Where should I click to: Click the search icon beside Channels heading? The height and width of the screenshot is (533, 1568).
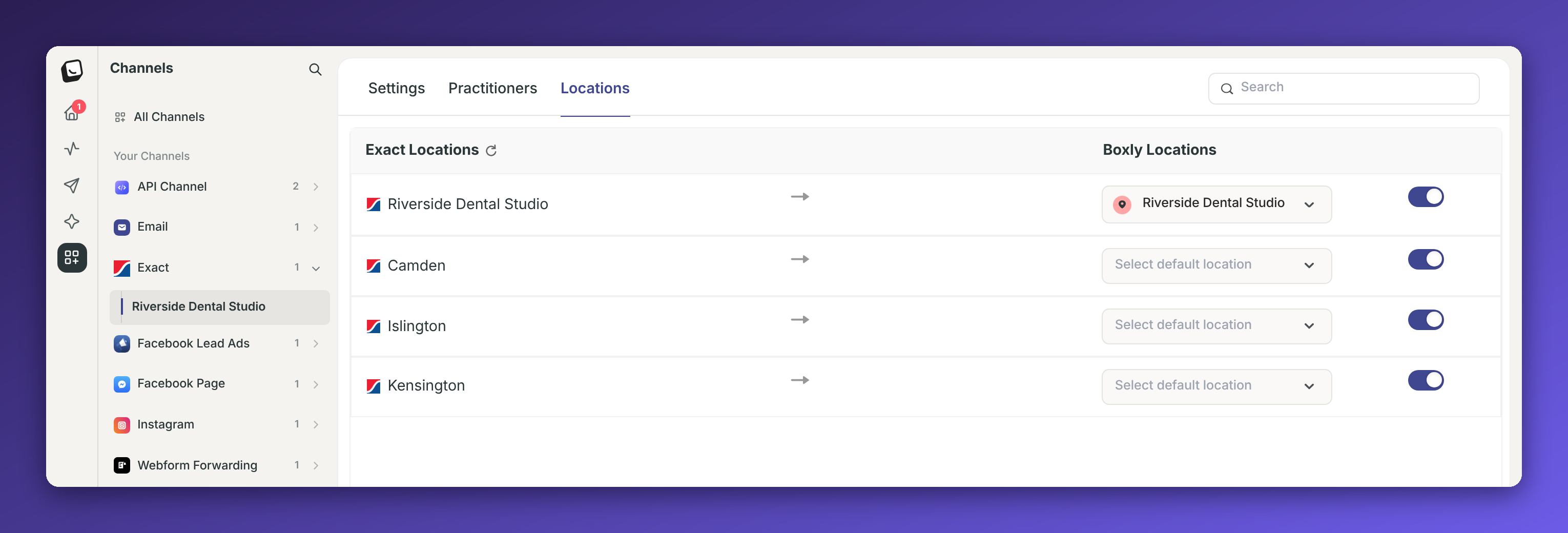click(315, 69)
